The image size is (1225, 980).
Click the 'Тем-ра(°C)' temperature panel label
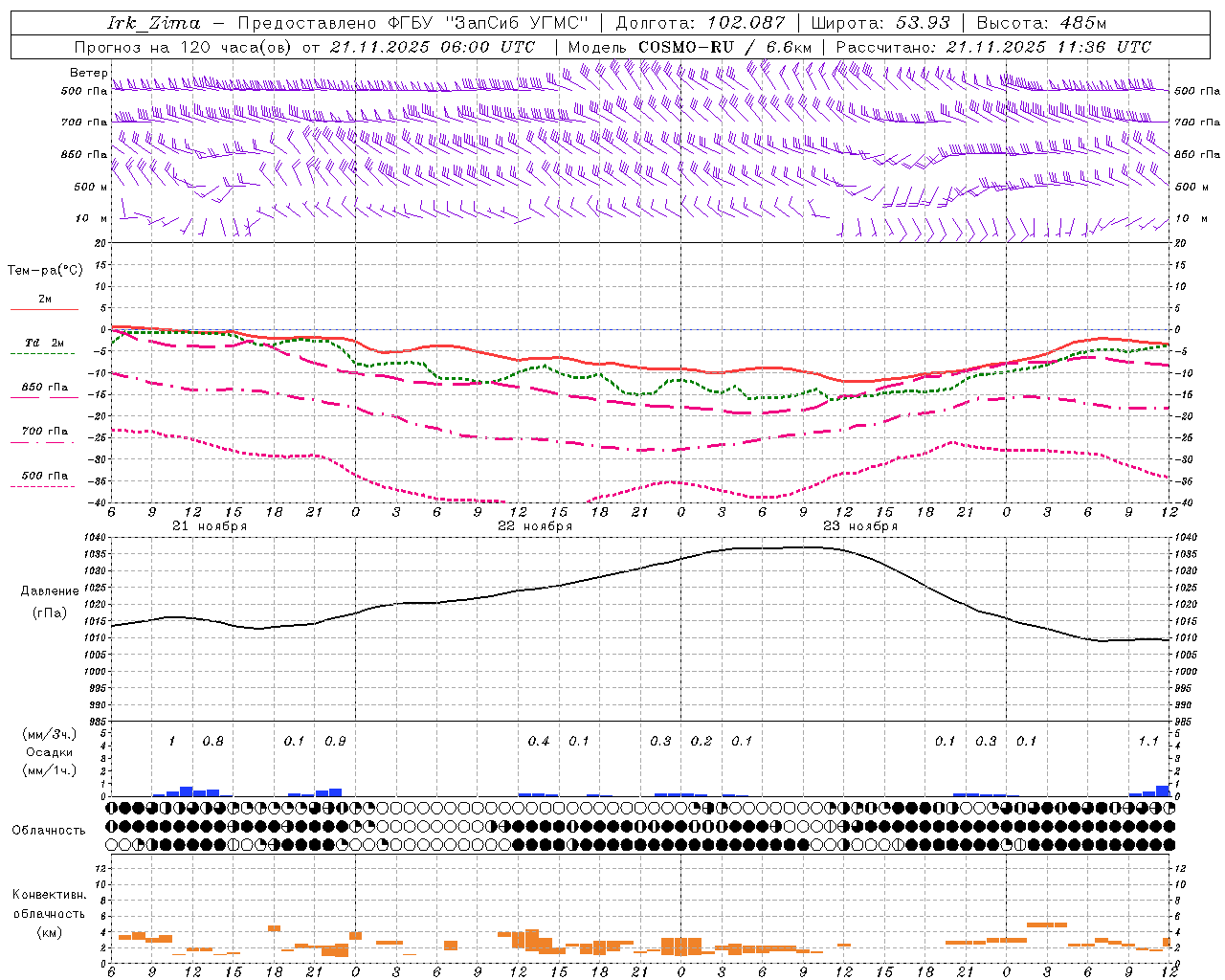pyautogui.click(x=45, y=271)
